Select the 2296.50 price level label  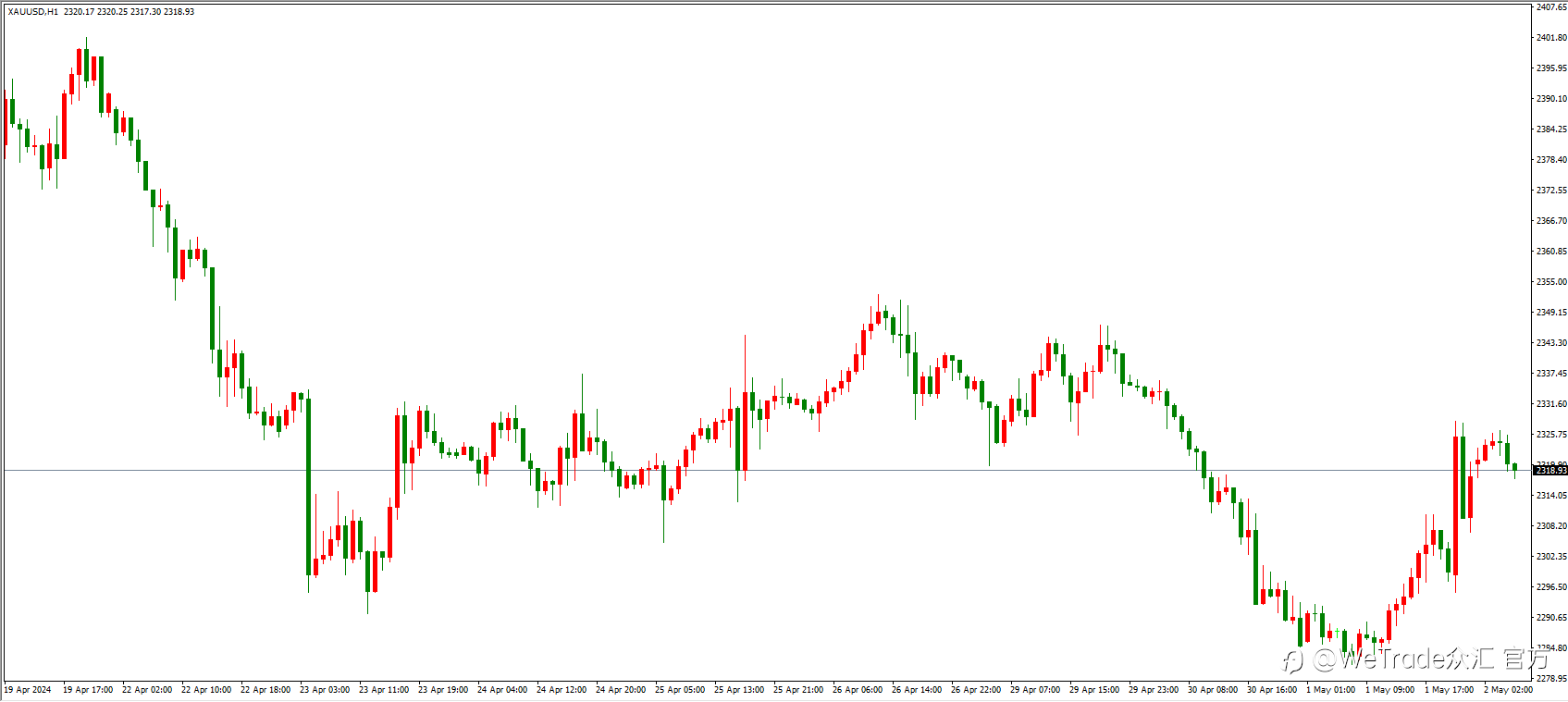click(x=1551, y=587)
